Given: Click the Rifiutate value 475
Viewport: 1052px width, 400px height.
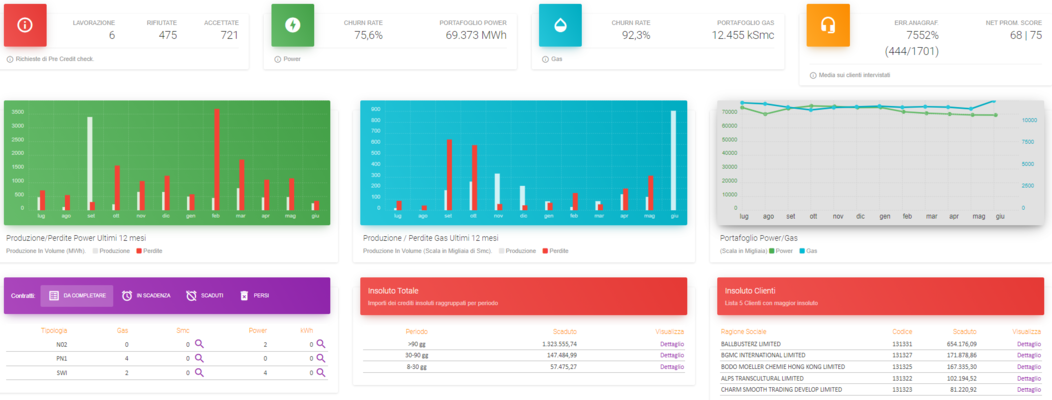Looking at the screenshot, I should (168, 36).
